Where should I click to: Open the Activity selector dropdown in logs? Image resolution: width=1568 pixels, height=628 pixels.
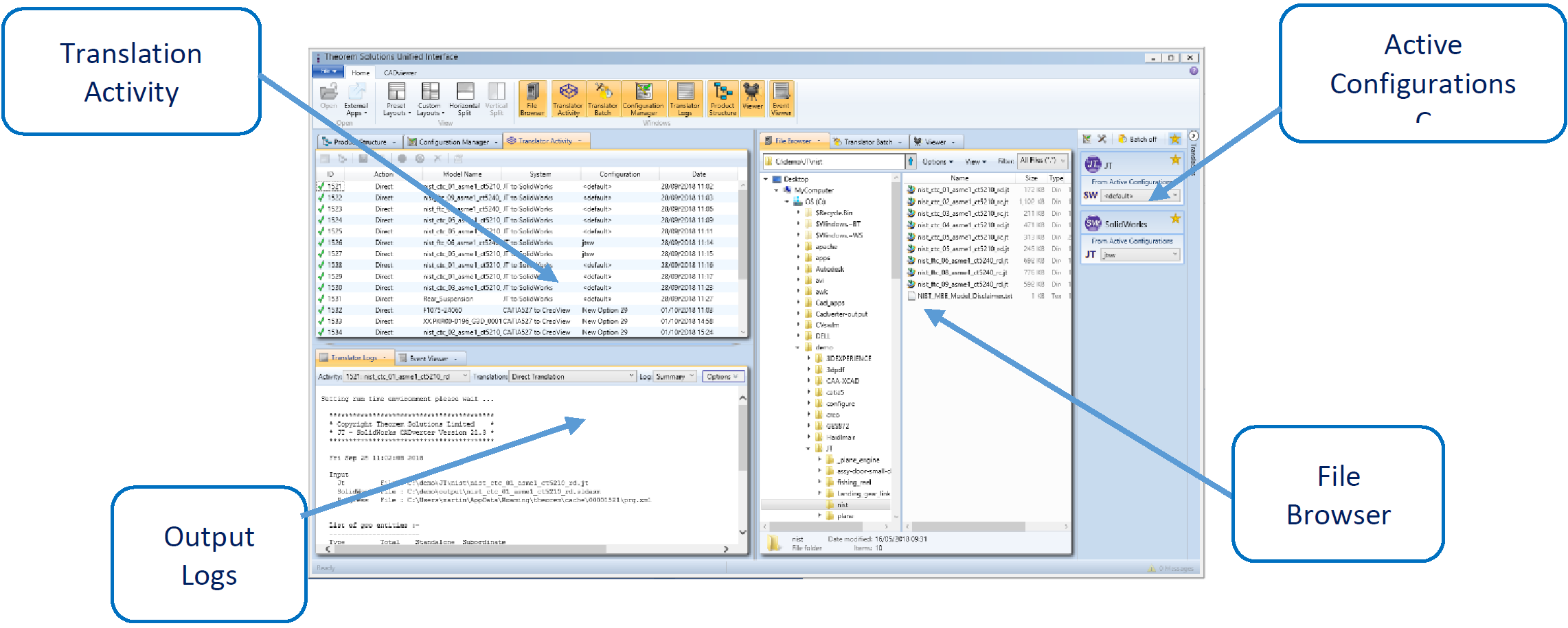[x=407, y=377]
